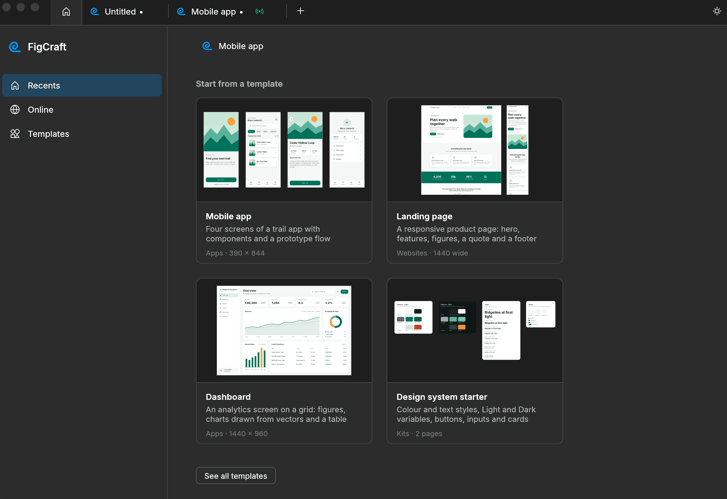The height and width of the screenshot is (499, 727).
Task: Click the Templates shapes icon
Action: coord(15,134)
